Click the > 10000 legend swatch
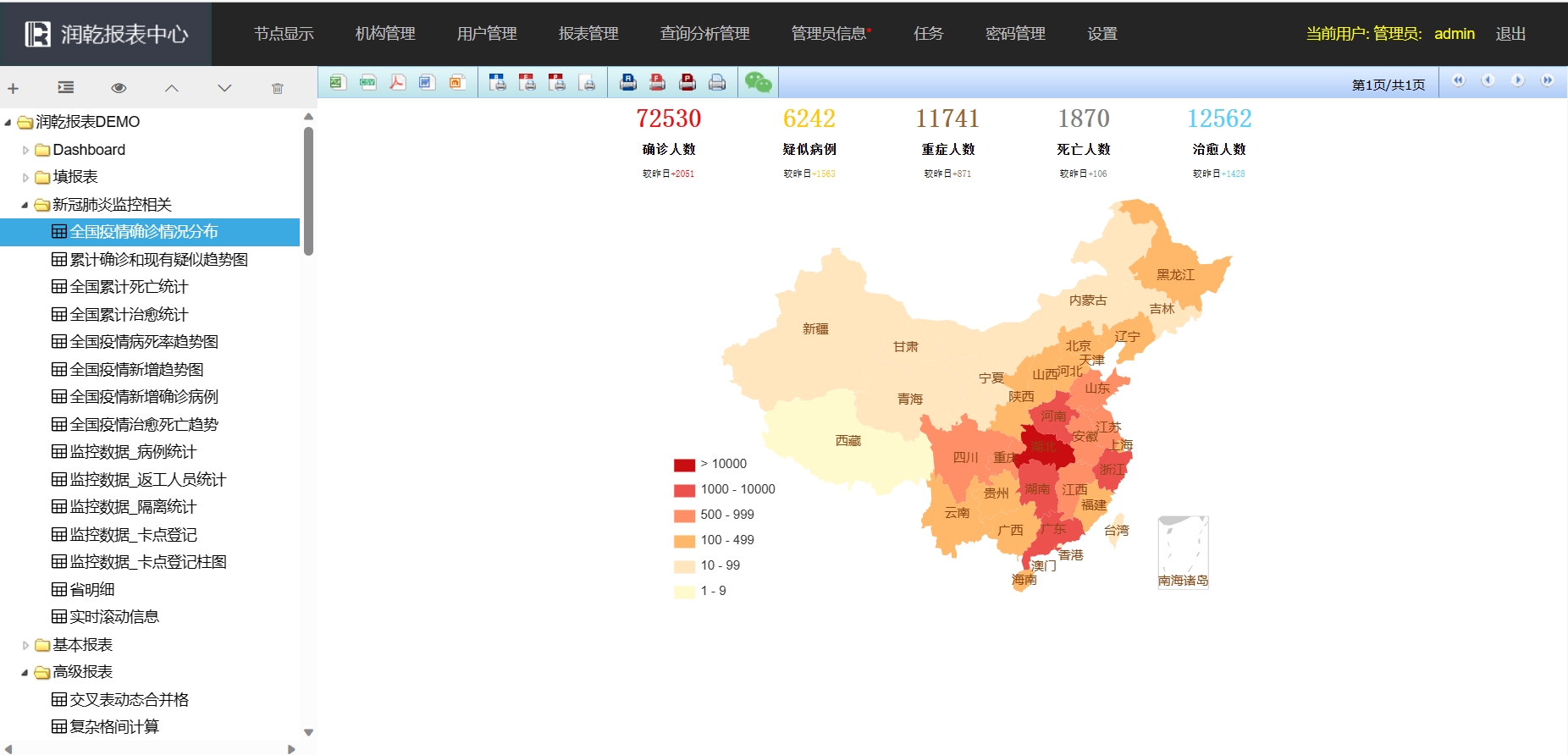Viewport: 1568px width, 755px height. pyautogui.click(x=684, y=465)
